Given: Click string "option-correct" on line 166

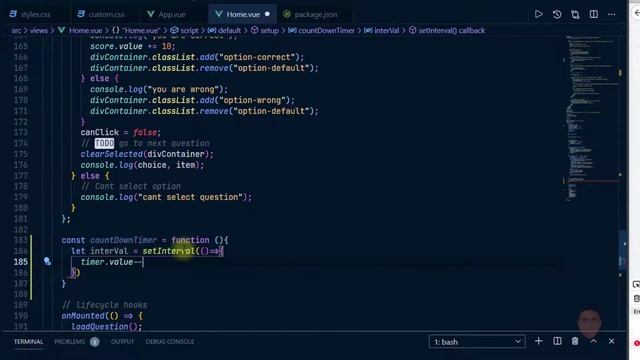Looking at the screenshot, I should (x=257, y=57).
